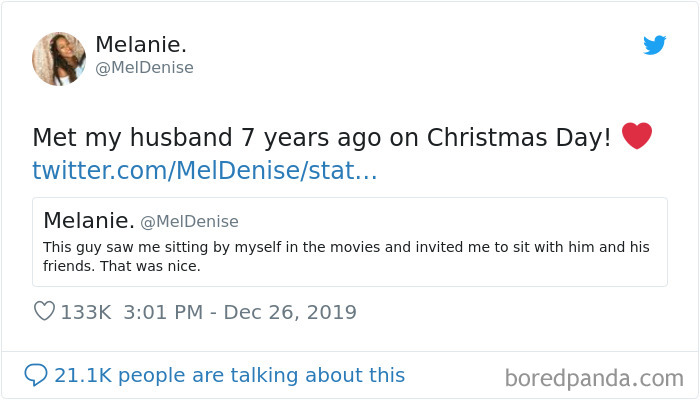The width and height of the screenshot is (700, 400).
Task: Click the Dec 26, 2019 date
Action: point(290,312)
